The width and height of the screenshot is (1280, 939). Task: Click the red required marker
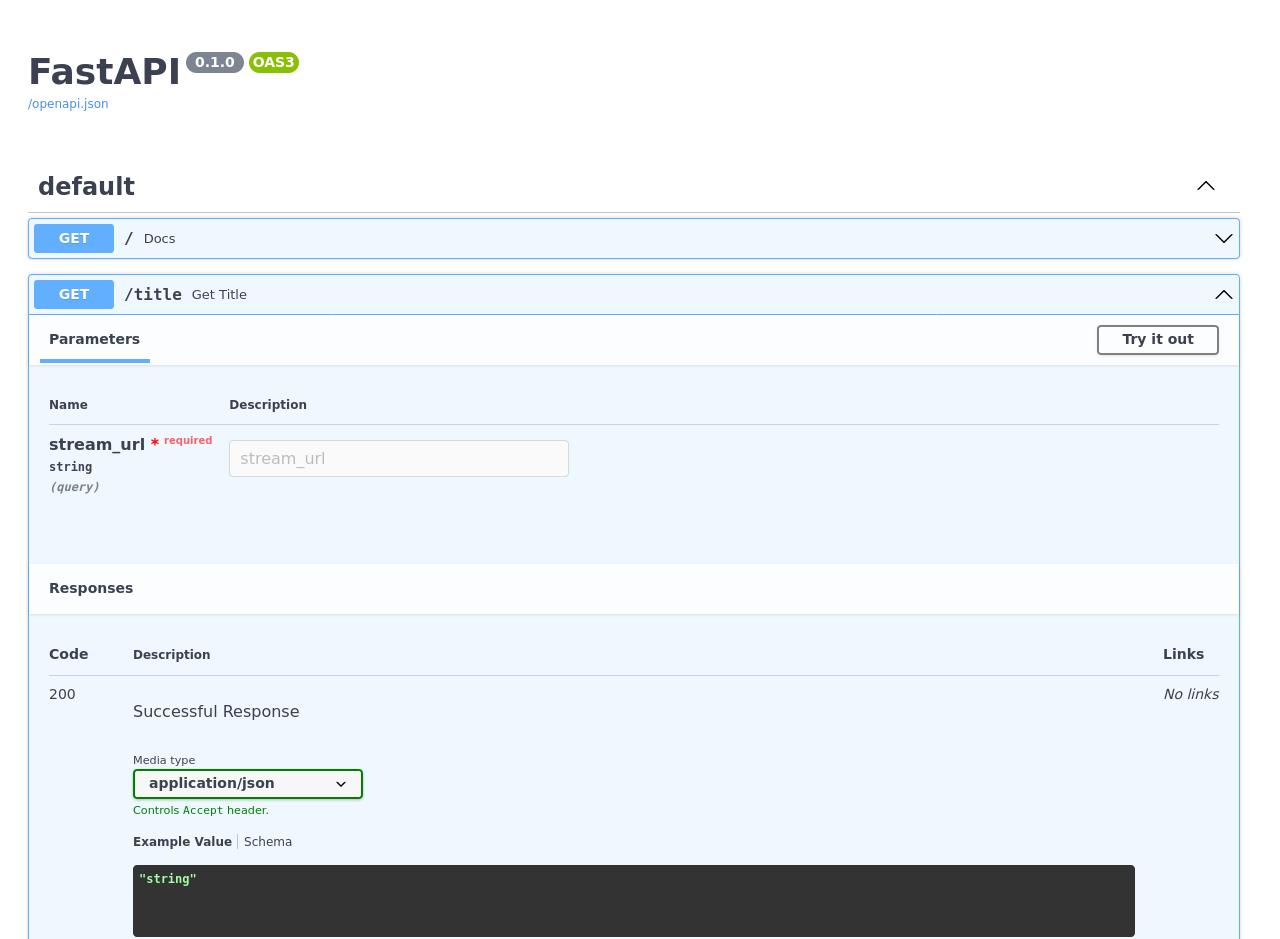click(x=182, y=441)
